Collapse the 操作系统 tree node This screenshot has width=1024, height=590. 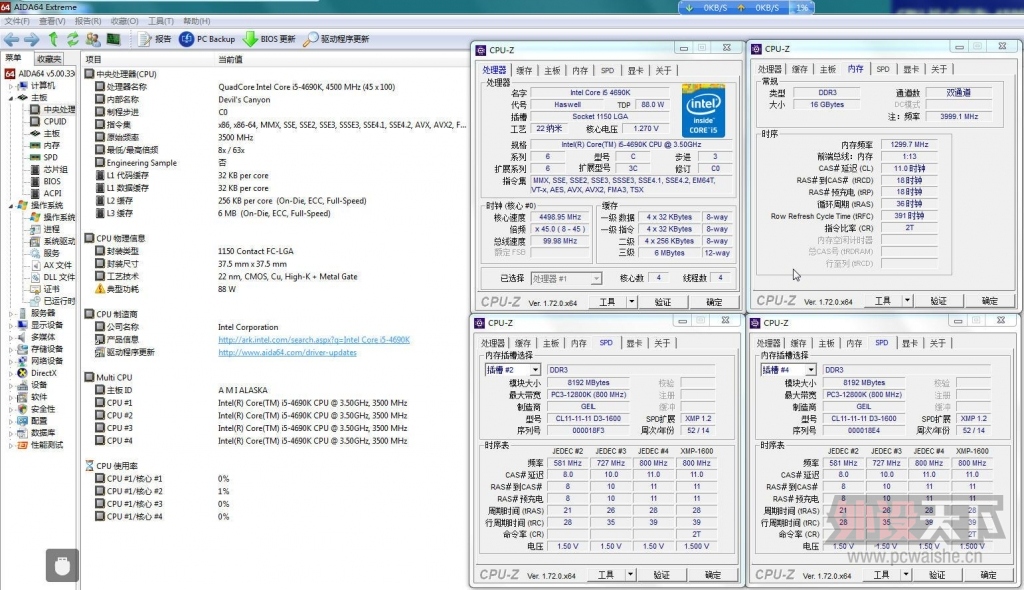pyautogui.click(x=10, y=205)
